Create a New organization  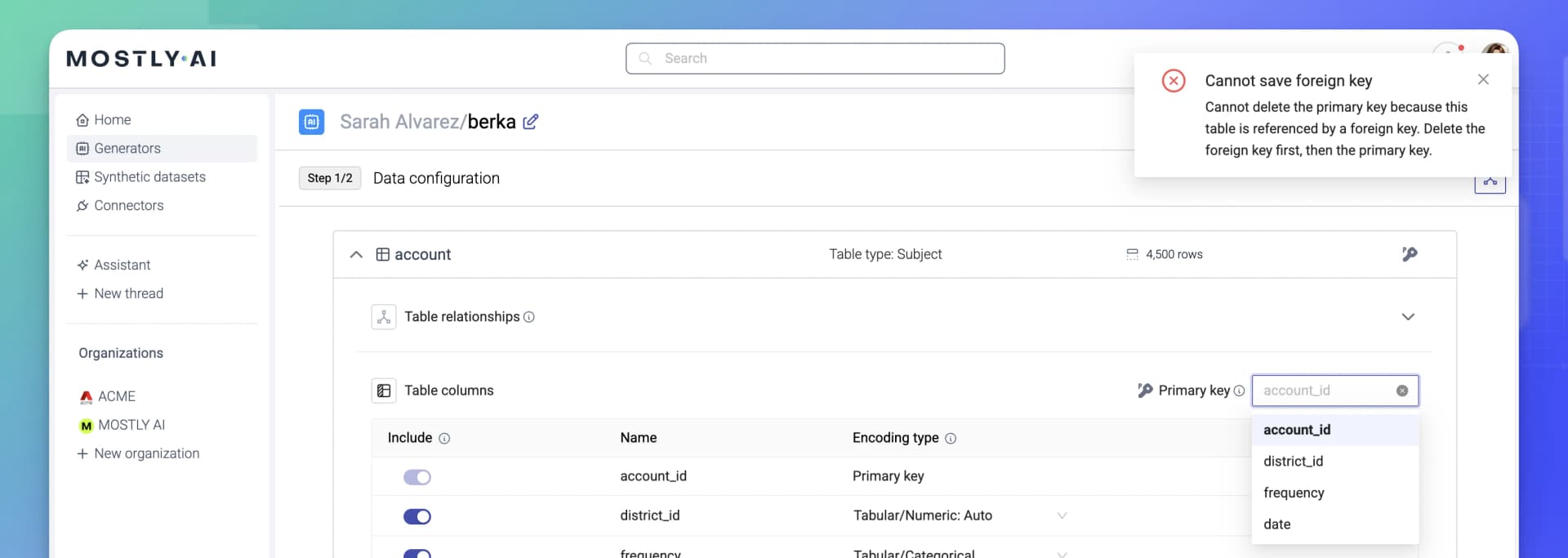[146, 454]
